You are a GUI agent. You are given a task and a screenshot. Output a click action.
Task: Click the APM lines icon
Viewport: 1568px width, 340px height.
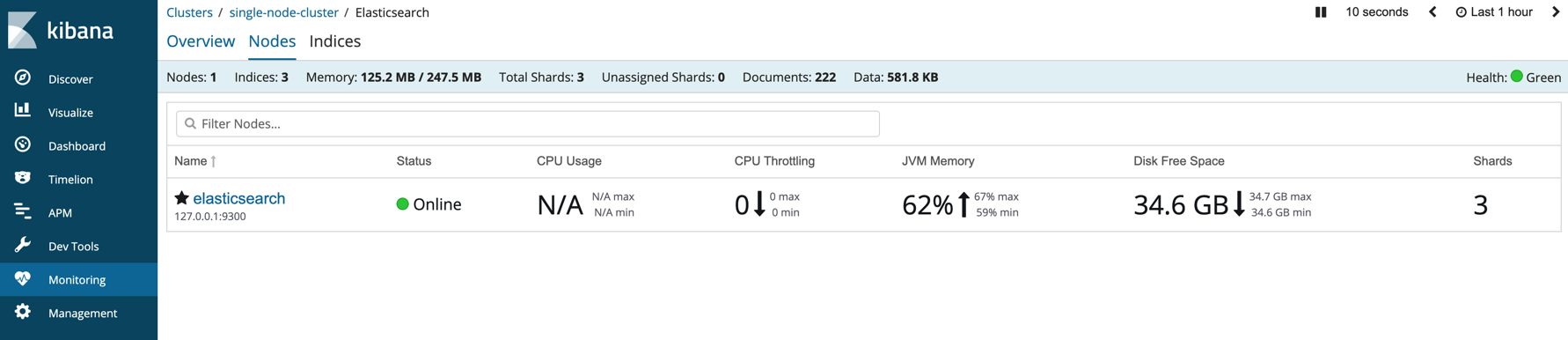[x=23, y=211]
